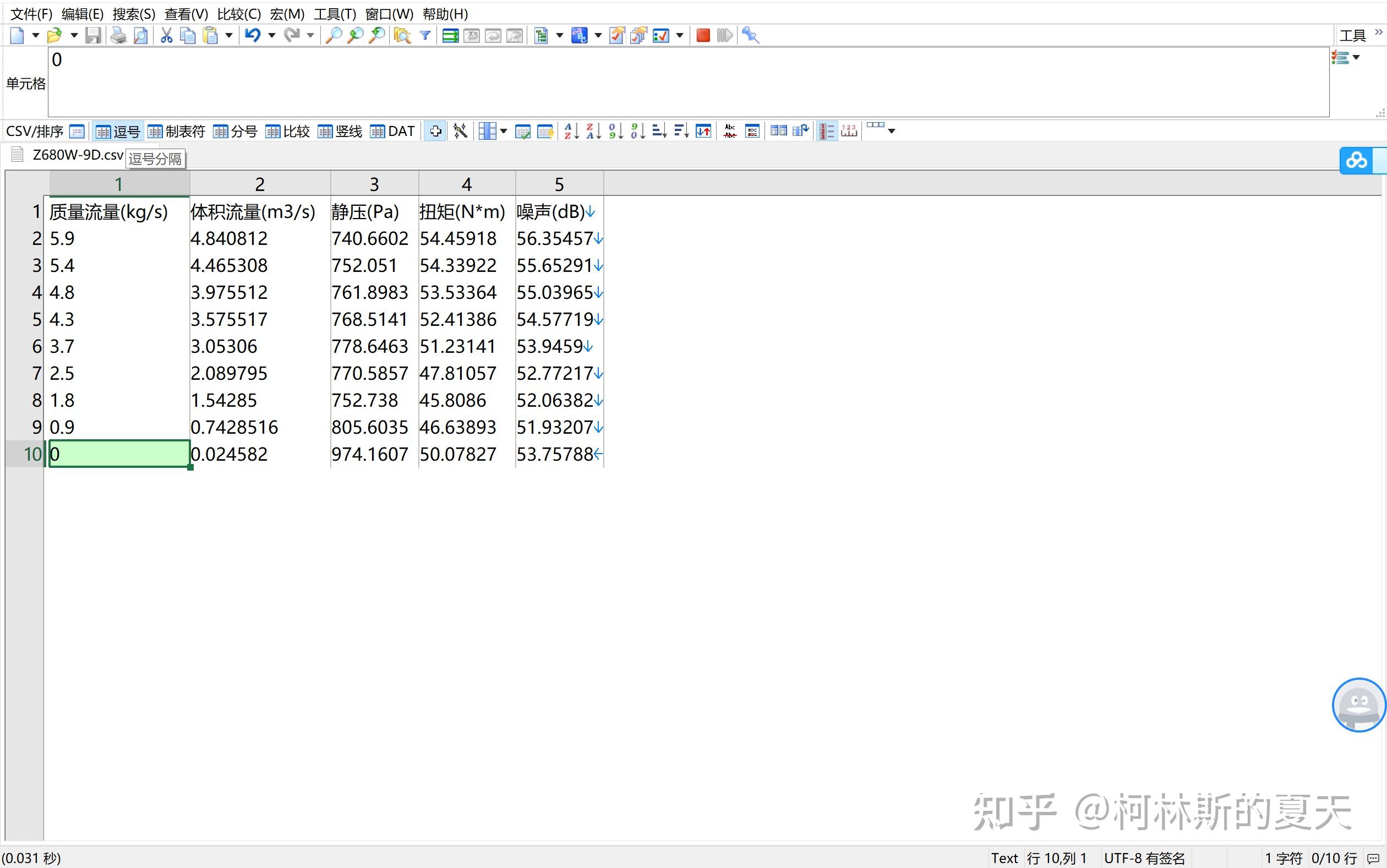Click the red Stop macro icon
The width and height of the screenshot is (1387, 868).
point(703,36)
